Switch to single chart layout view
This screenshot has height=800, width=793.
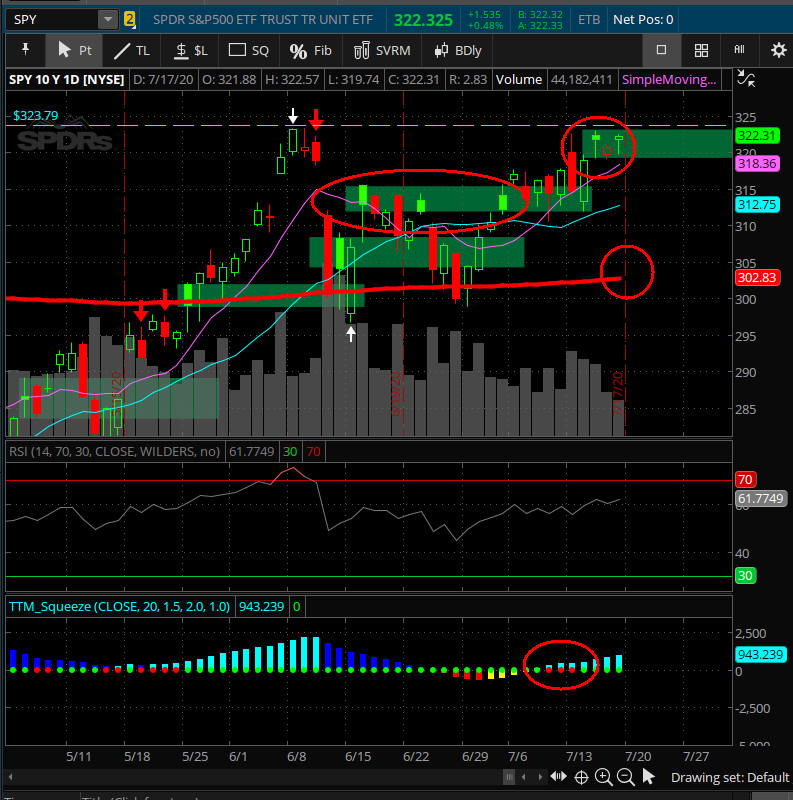(662, 50)
